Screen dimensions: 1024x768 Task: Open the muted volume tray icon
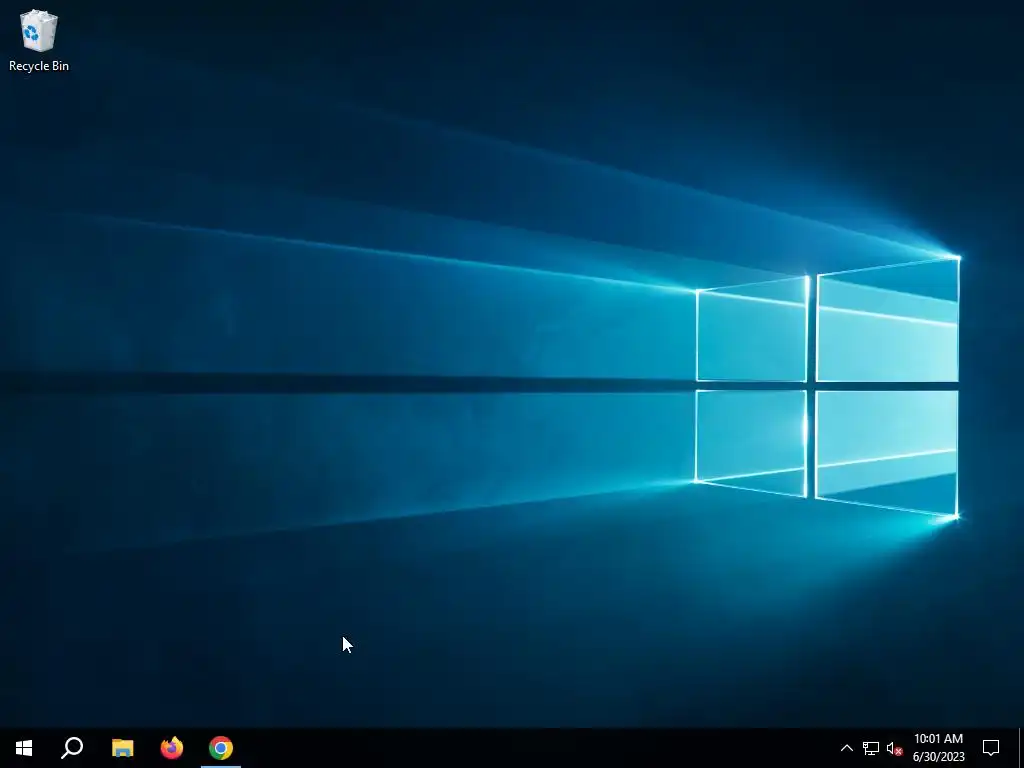tap(894, 748)
